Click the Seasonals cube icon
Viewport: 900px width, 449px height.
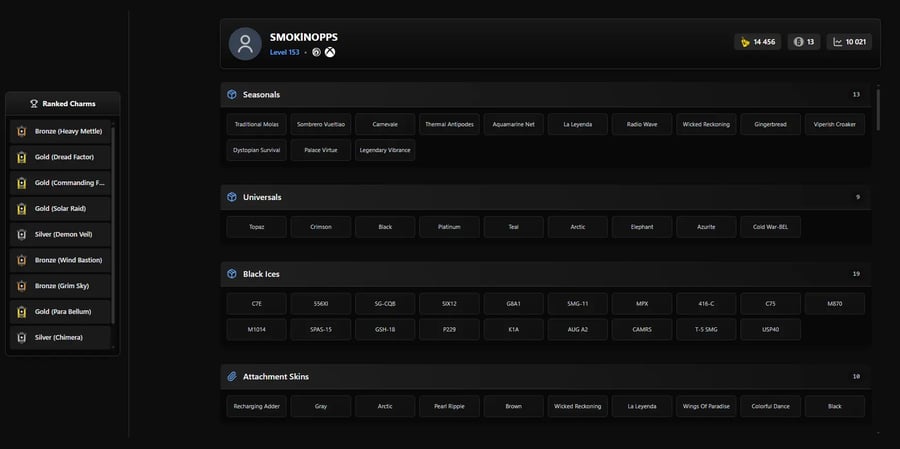click(x=232, y=95)
